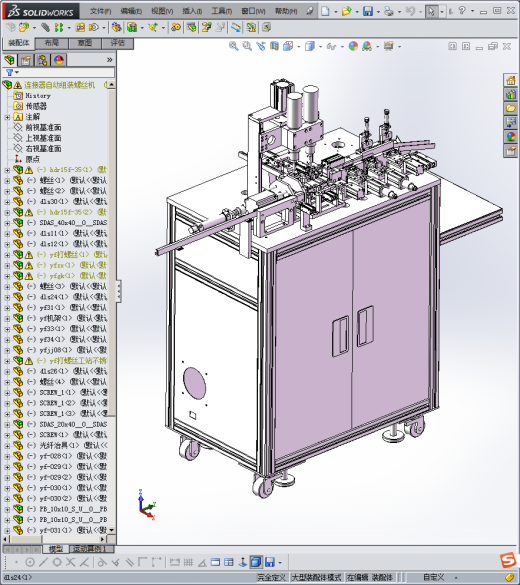The height and width of the screenshot is (585, 520).
Task: Open the 工具(T) menu
Action: tap(222, 11)
